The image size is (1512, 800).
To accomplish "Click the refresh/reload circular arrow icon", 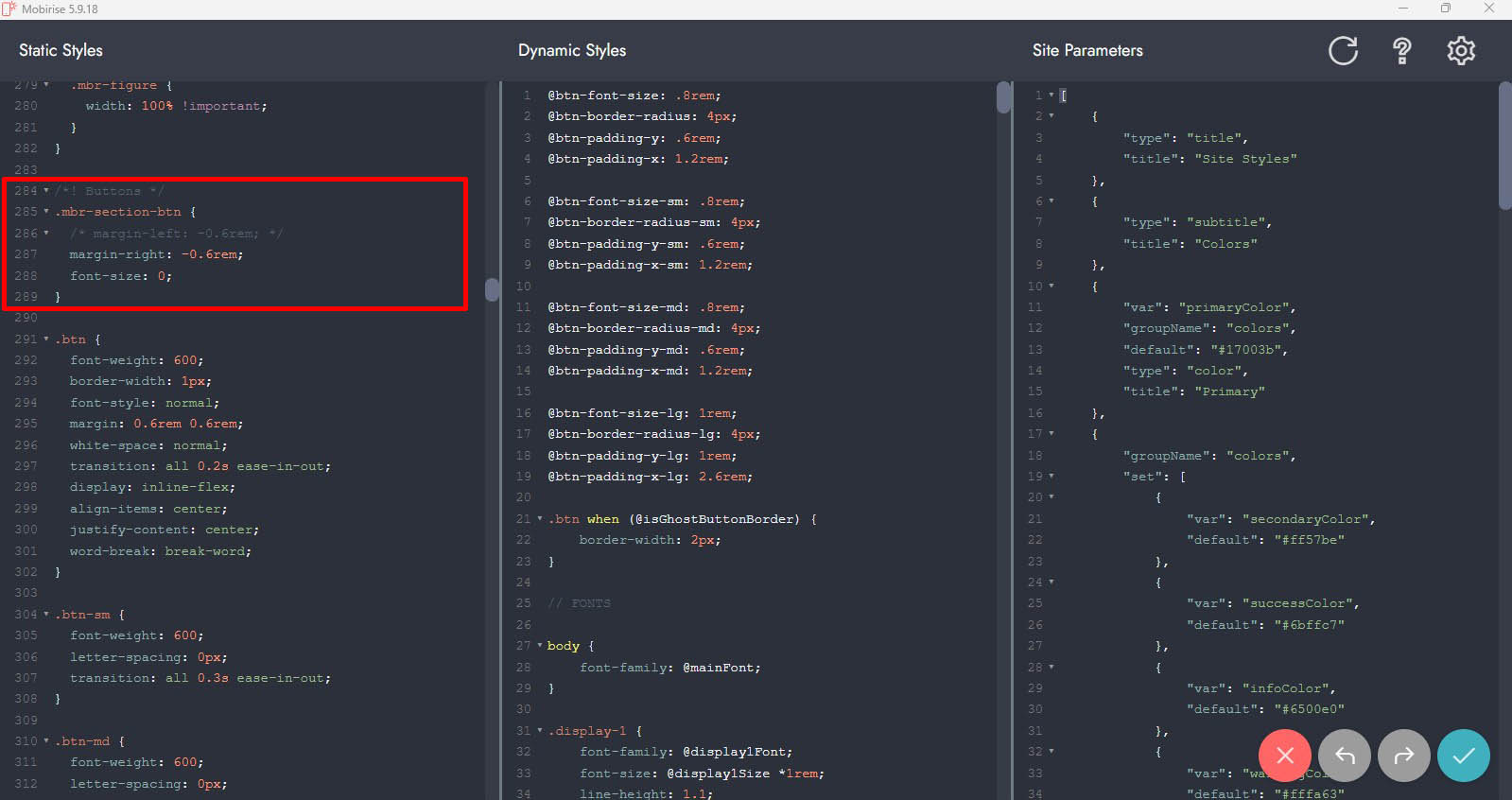I will [x=1343, y=50].
